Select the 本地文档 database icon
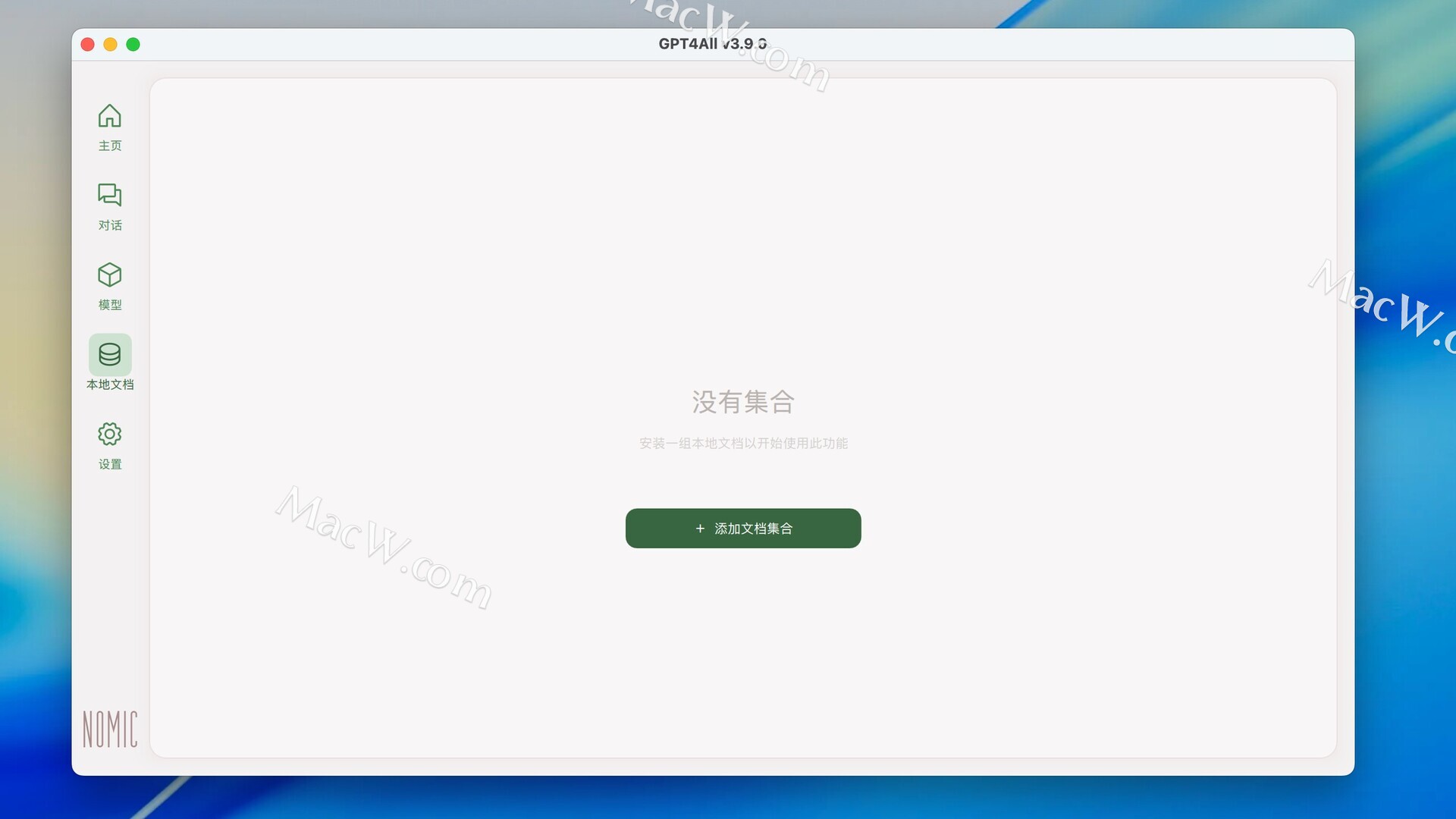The width and height of the screenshot is (1456, 819). pos(110,354)
